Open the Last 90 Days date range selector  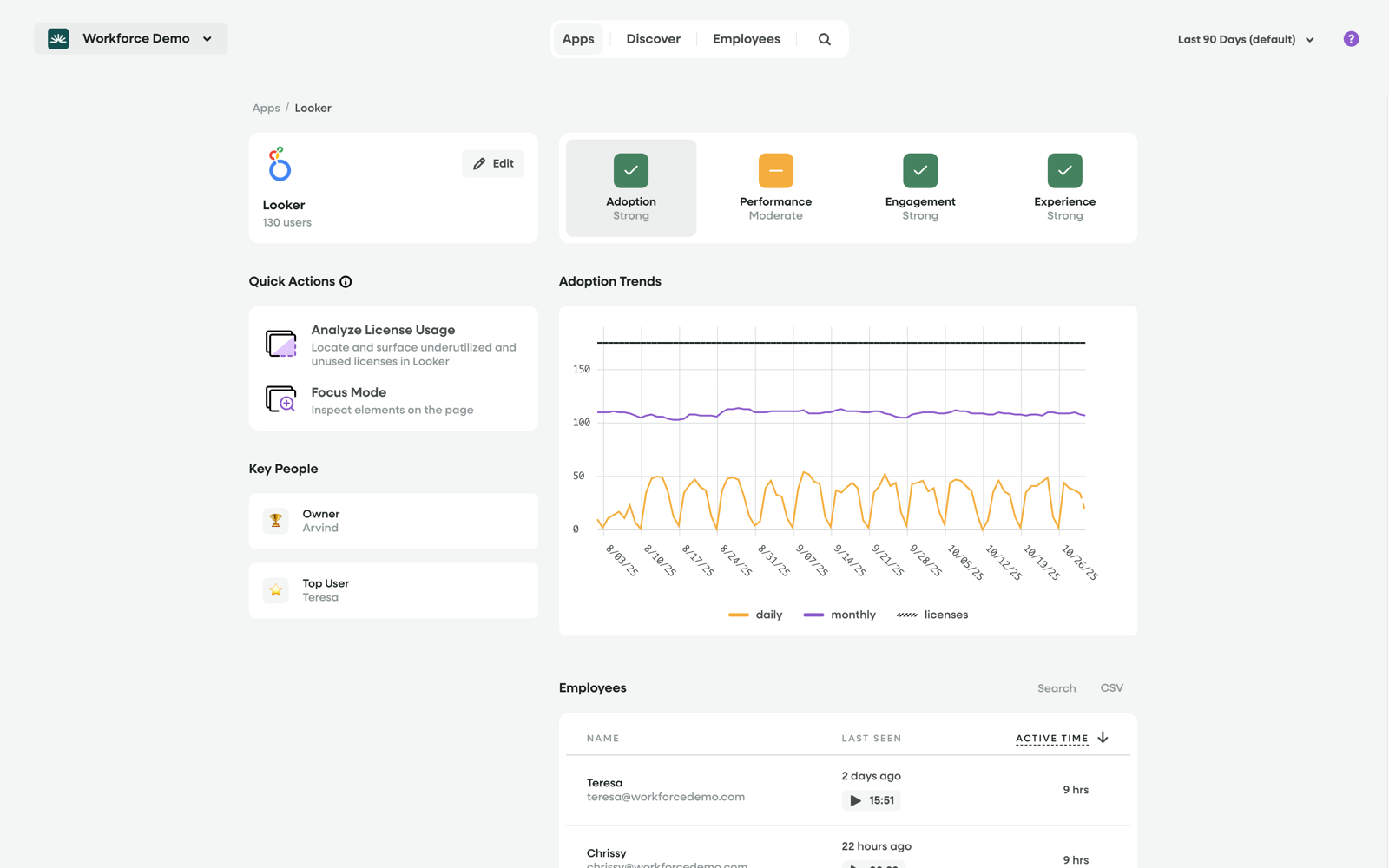pyautogui.click(x=1246, y=39)
